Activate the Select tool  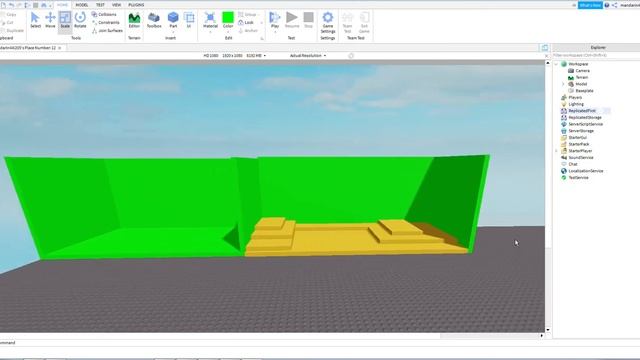point(36,20)
